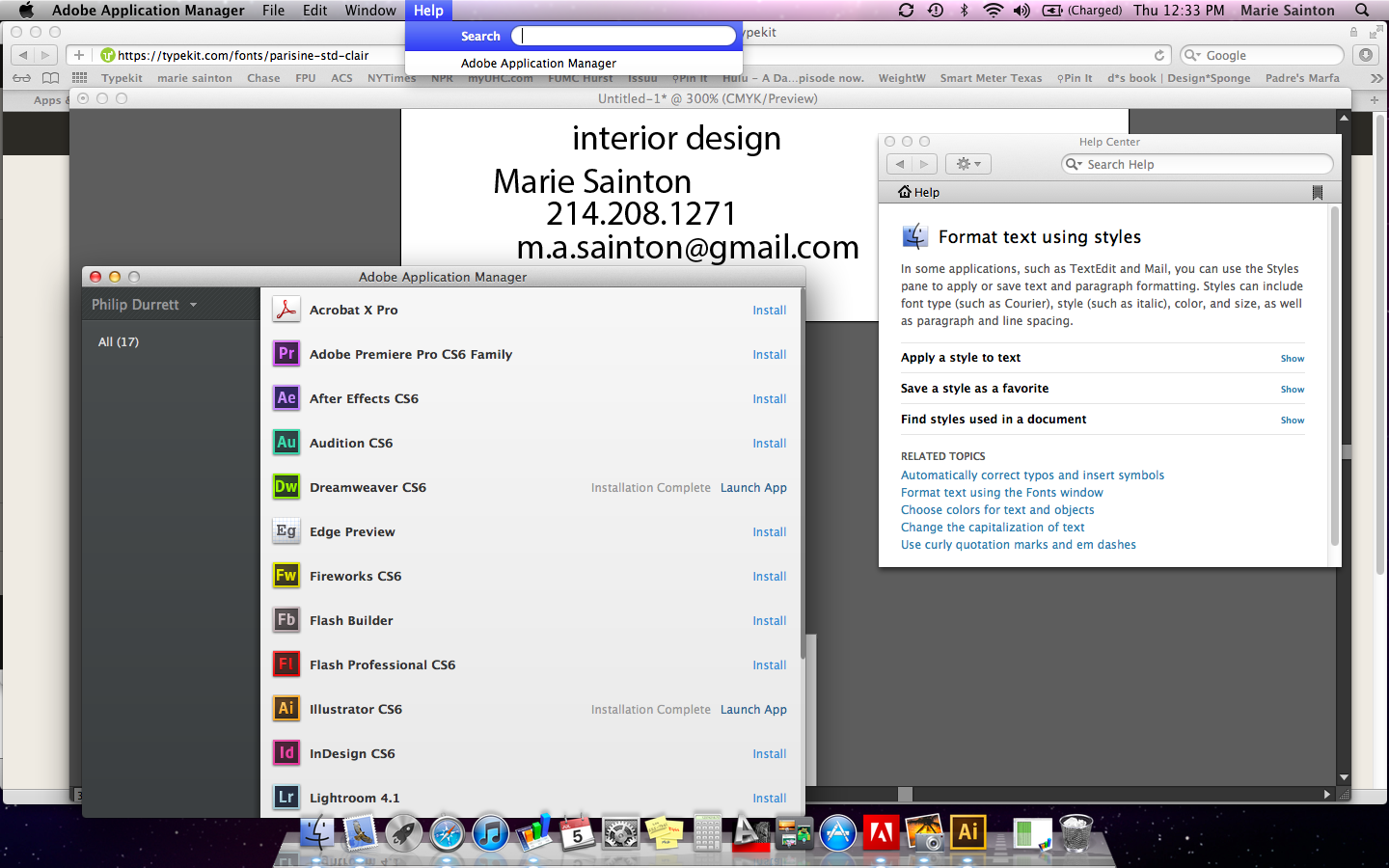Launch the Dreamweaver CS6 app
The image size is (1389, 868).
pos(752,488)
